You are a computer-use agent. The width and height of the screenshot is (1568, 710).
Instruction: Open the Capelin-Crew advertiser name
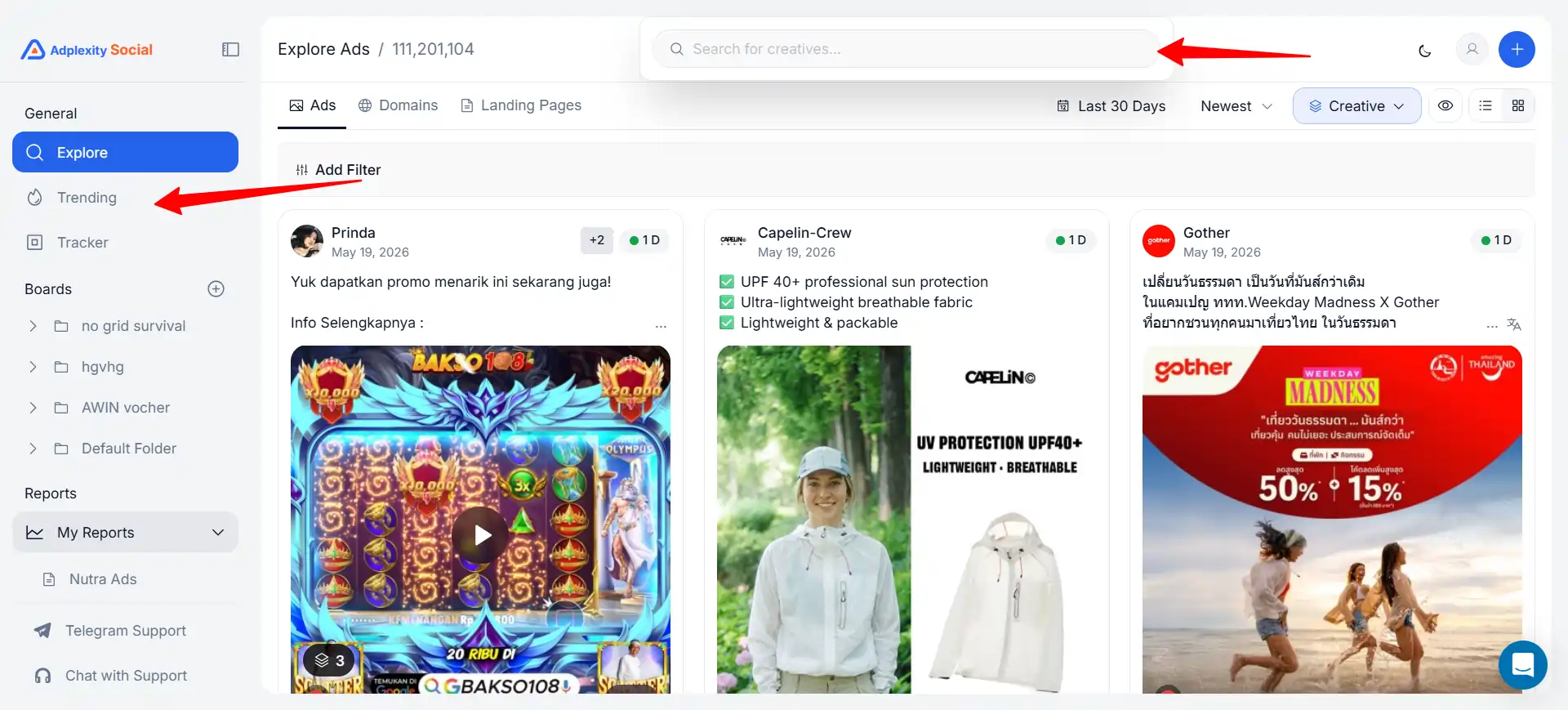[x=804, y=233]
